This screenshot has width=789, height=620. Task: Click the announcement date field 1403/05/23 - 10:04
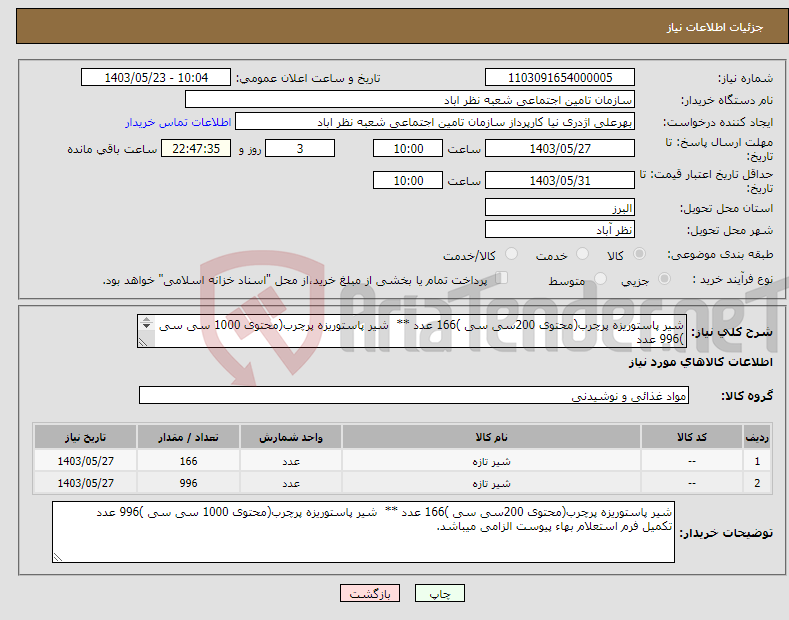(156, 78)
